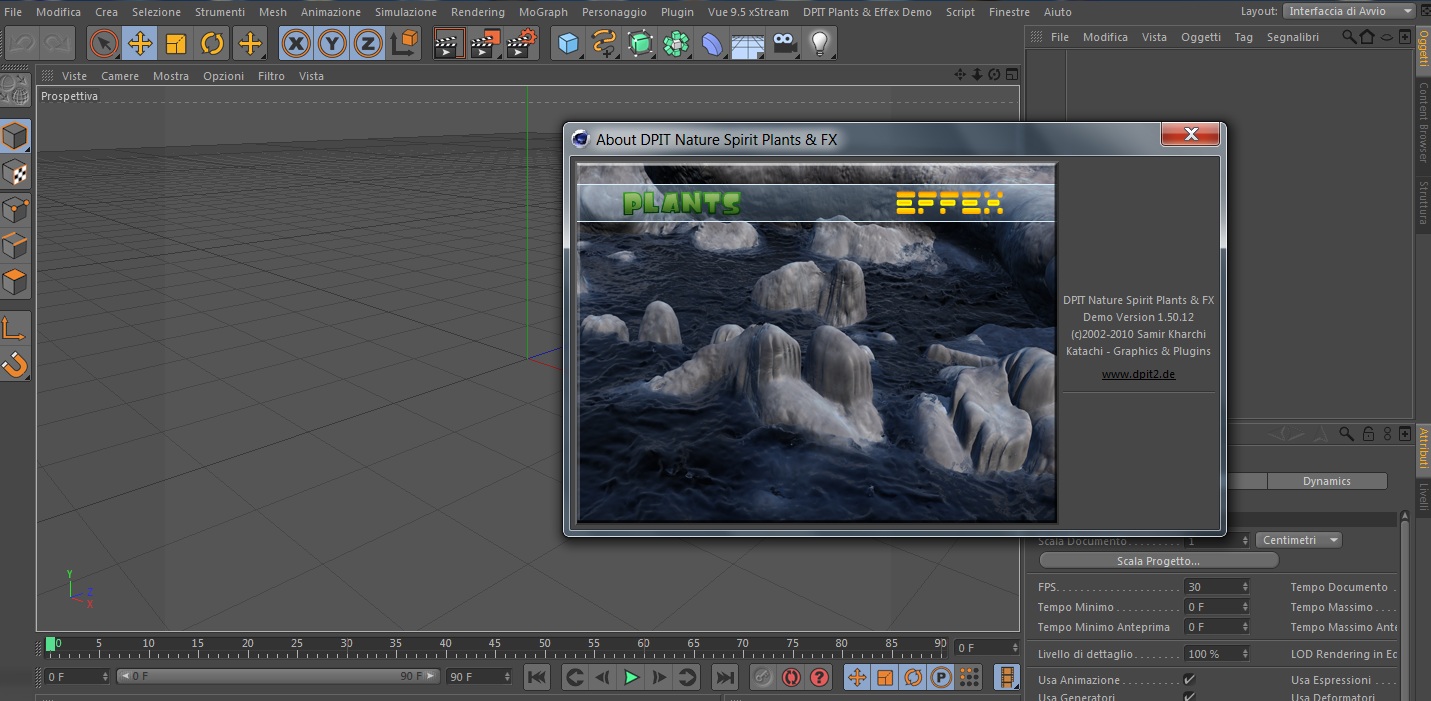Click the timeline preview range slider bar

pos(278,676)
